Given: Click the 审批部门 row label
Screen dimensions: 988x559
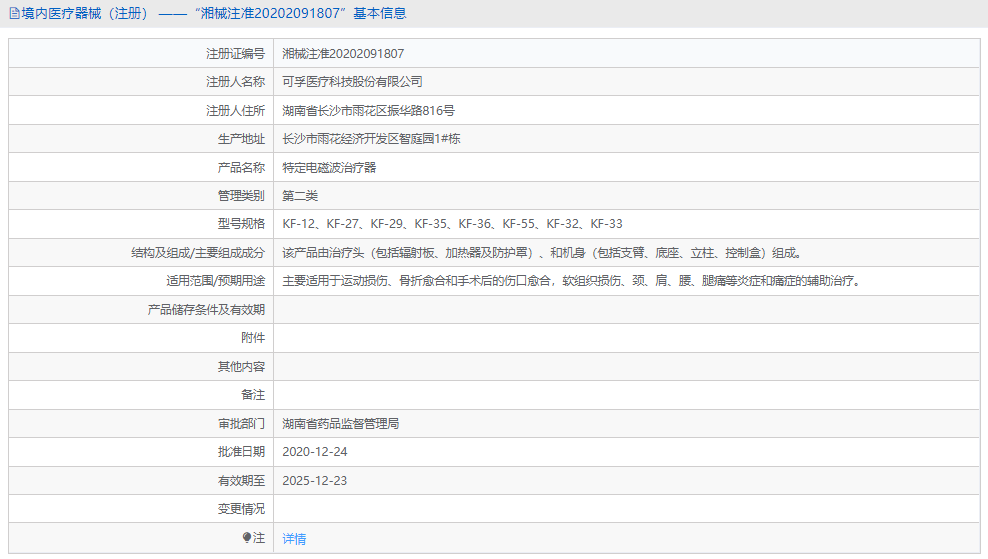Looking at the screenshot, I should (241, 424).
